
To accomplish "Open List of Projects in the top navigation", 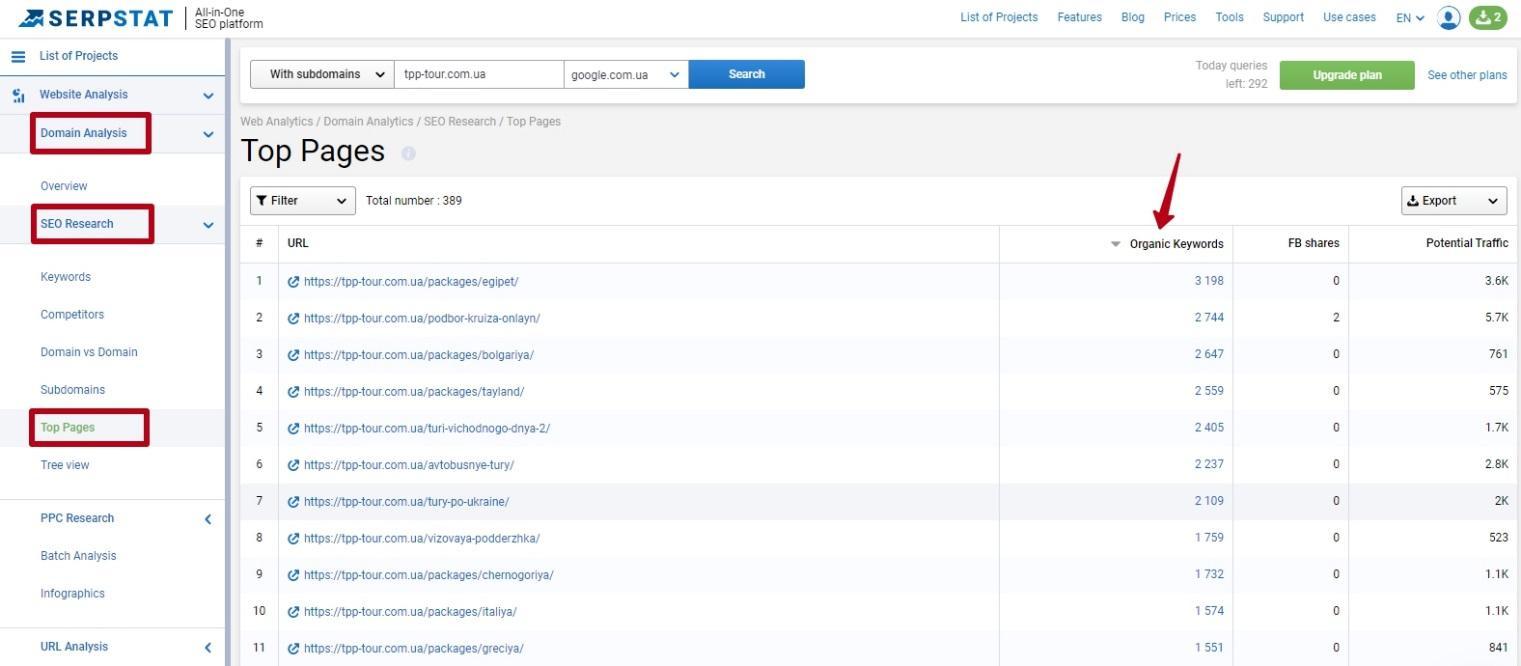I will tap(999, 17).
